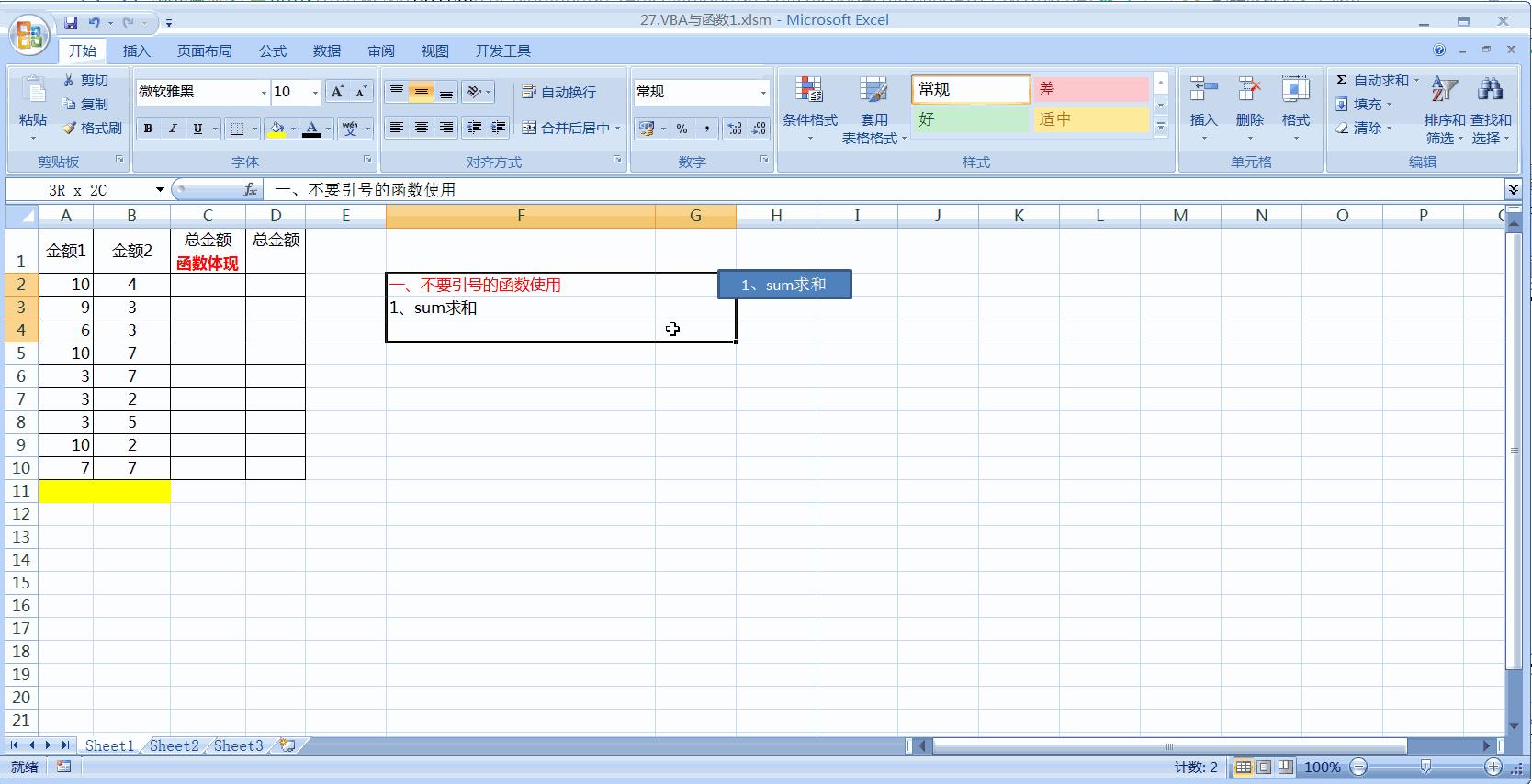Undo the last action
Screen dimensions: 1532x784
pos(94,22)
